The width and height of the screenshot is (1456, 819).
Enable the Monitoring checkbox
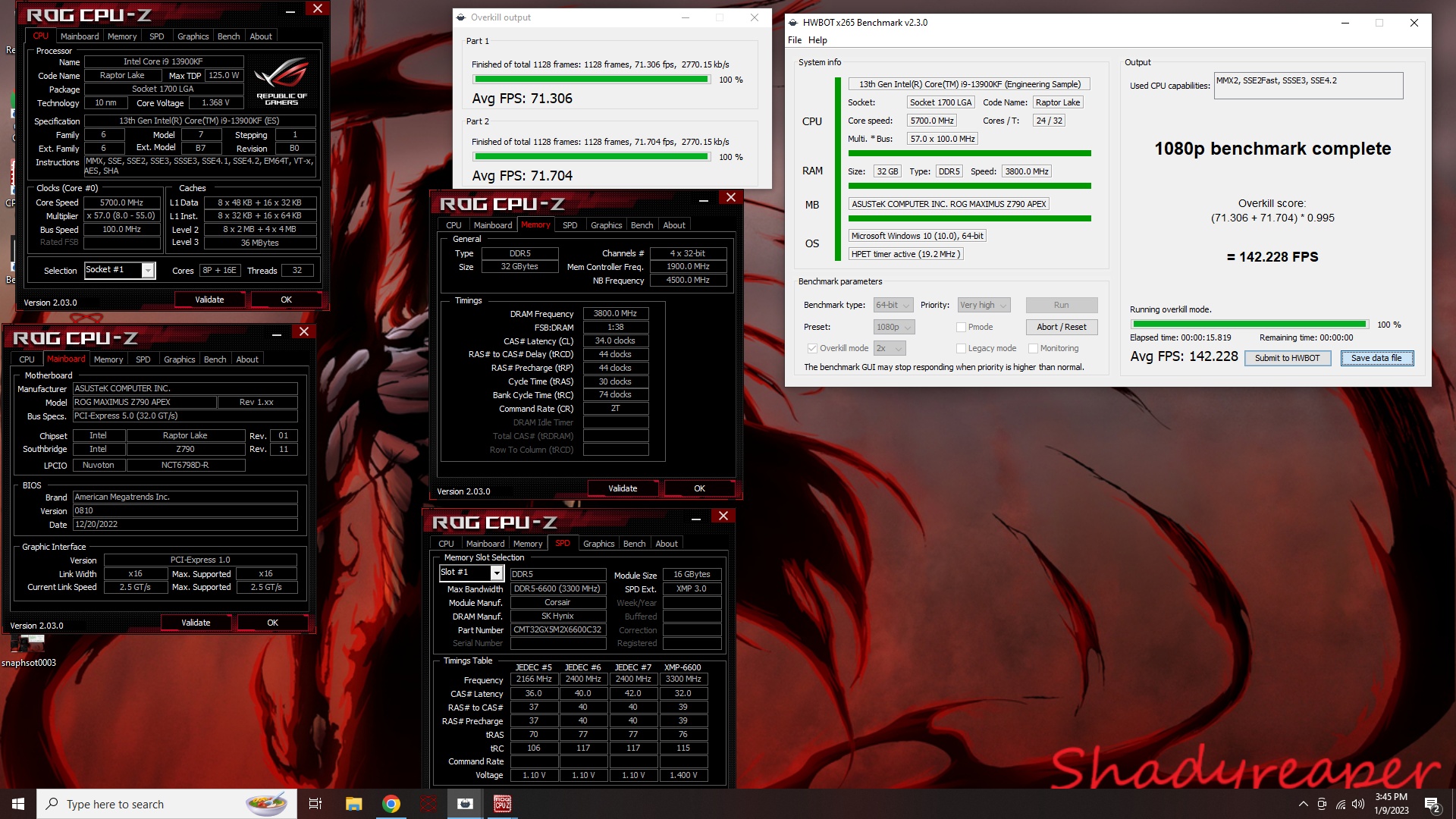pos(1033,348)
